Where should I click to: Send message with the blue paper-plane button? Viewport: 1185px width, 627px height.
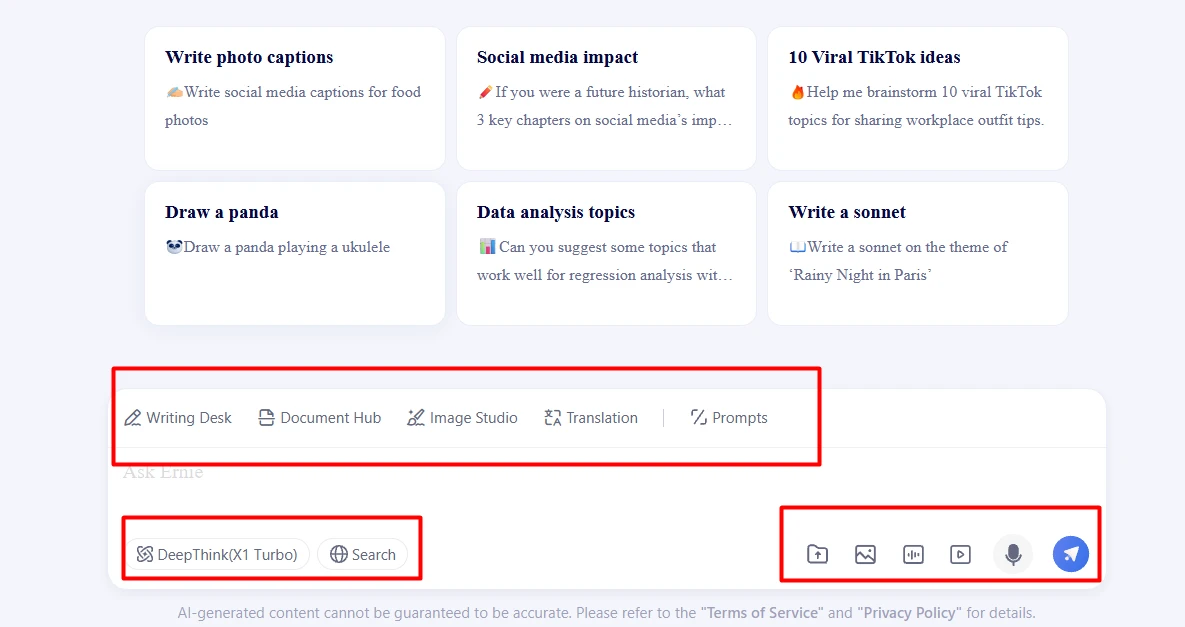[x=1071, y=554]
